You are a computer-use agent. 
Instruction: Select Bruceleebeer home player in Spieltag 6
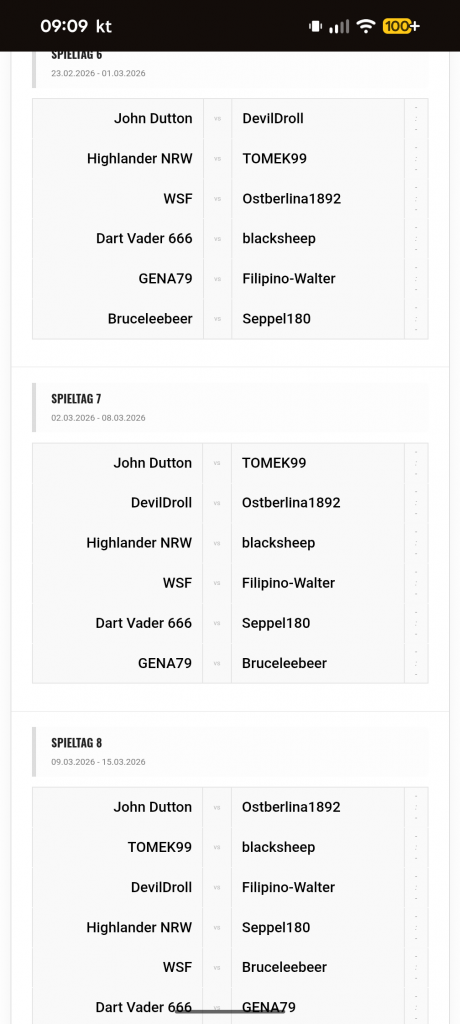pyautogui.click(x=150, y=319)
